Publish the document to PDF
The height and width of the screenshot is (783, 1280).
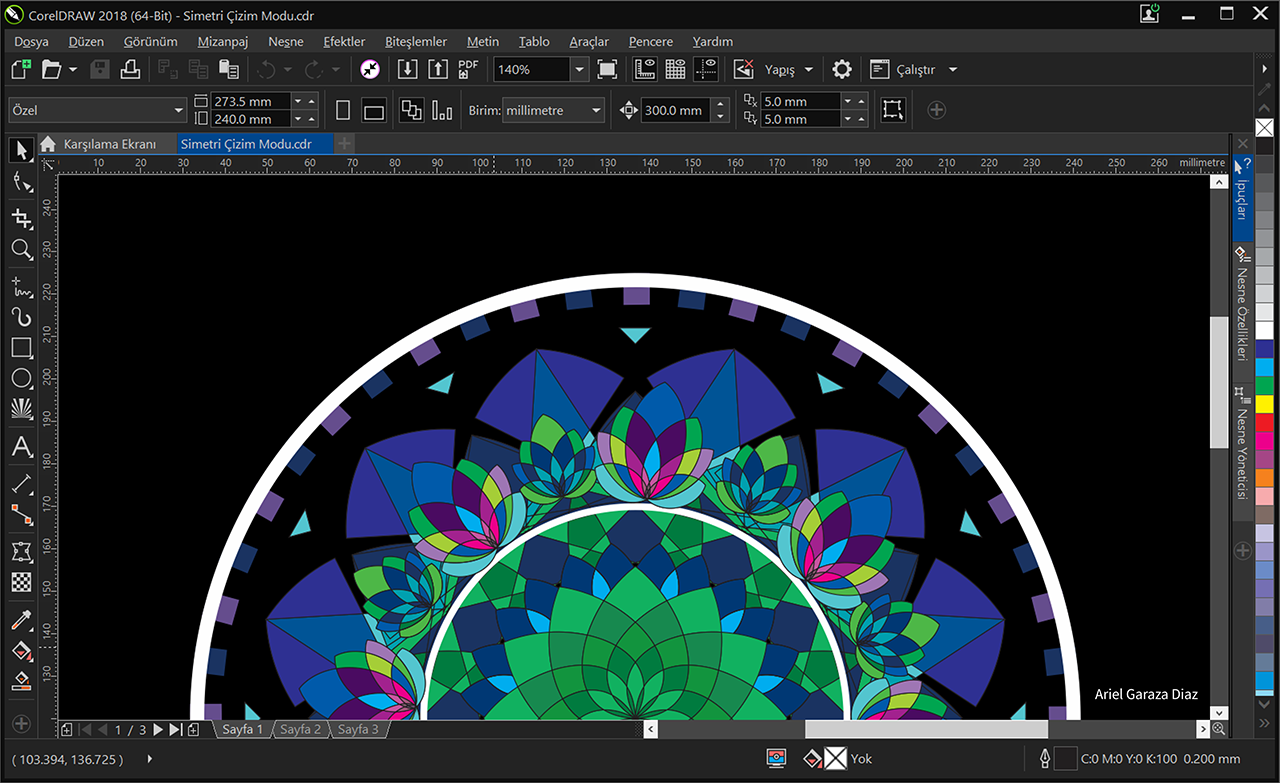[x=468, y=69]
